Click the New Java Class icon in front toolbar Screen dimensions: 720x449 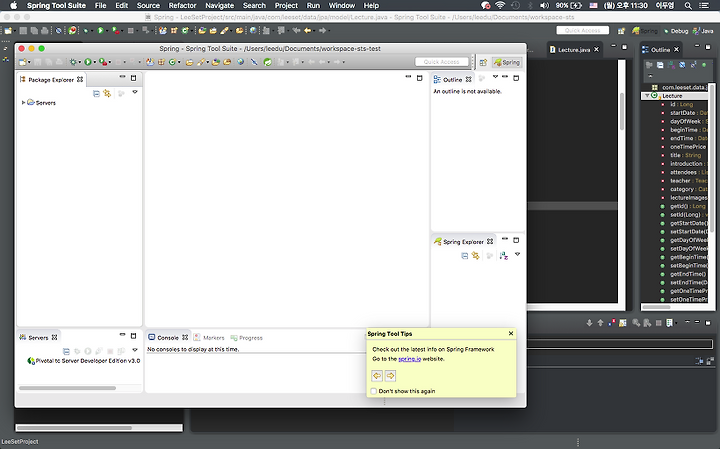pyautogui.click(x=173, y=62)
